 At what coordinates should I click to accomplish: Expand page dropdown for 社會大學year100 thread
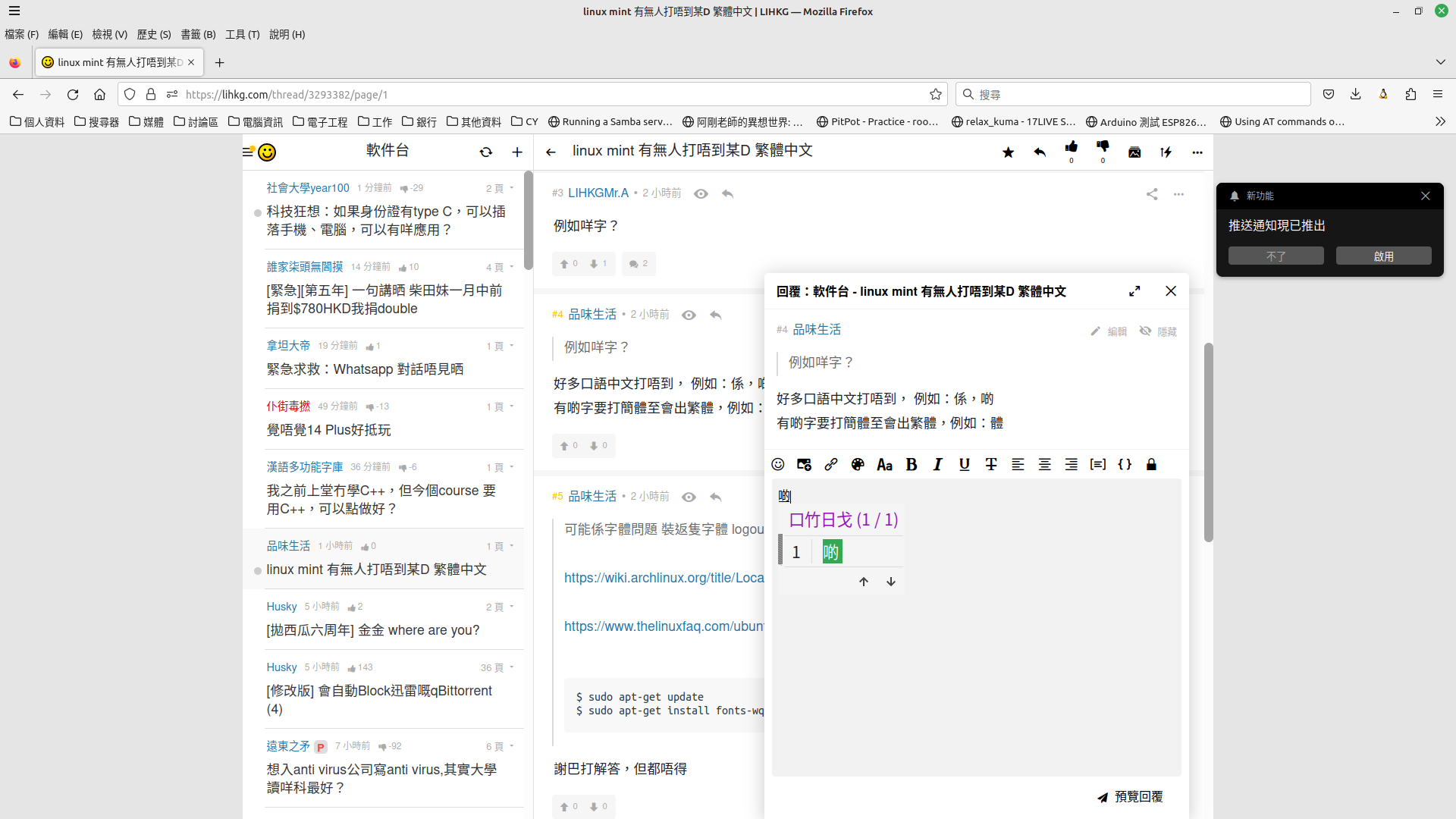pos(500,188)
